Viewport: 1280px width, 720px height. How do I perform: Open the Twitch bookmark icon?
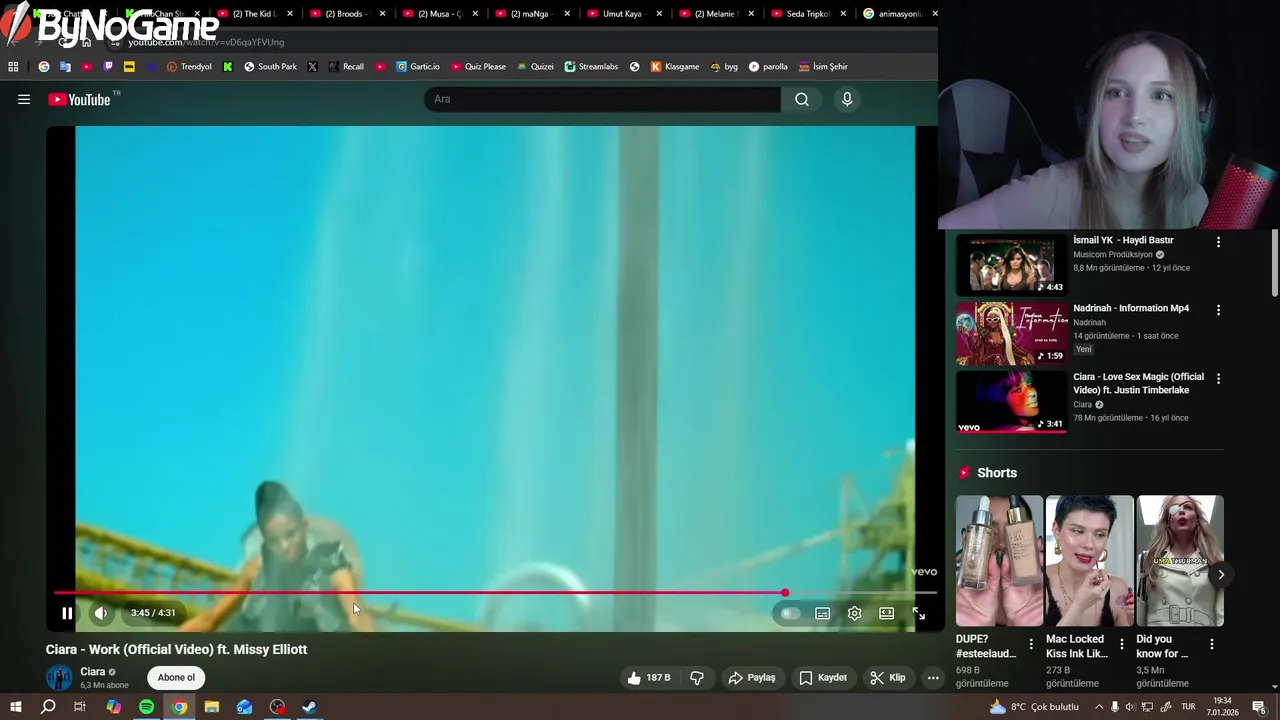[108, 66]
